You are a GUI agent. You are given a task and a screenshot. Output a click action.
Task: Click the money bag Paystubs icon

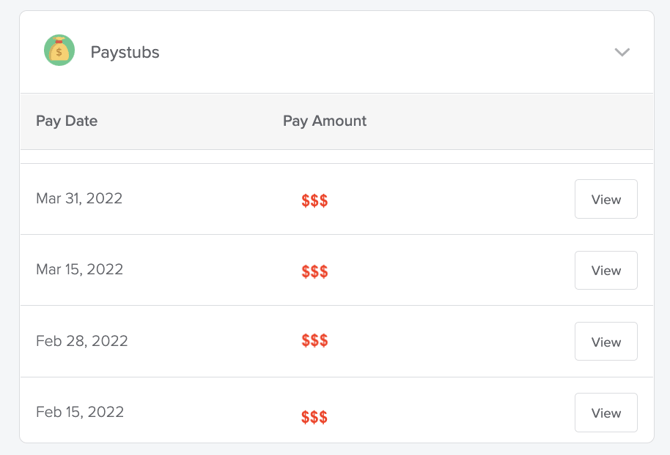click(x=59, y=51)
